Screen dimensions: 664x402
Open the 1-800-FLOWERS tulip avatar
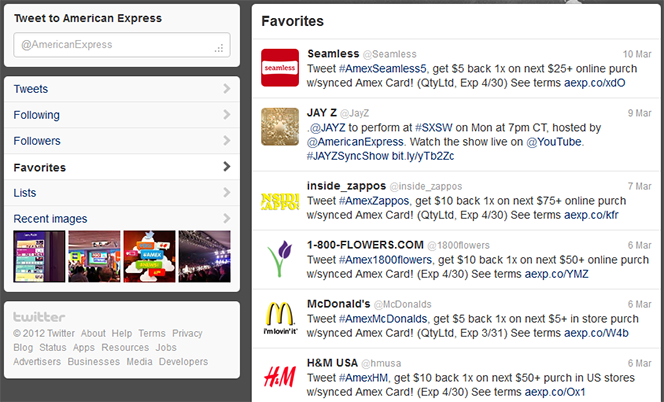coord(280,259)
